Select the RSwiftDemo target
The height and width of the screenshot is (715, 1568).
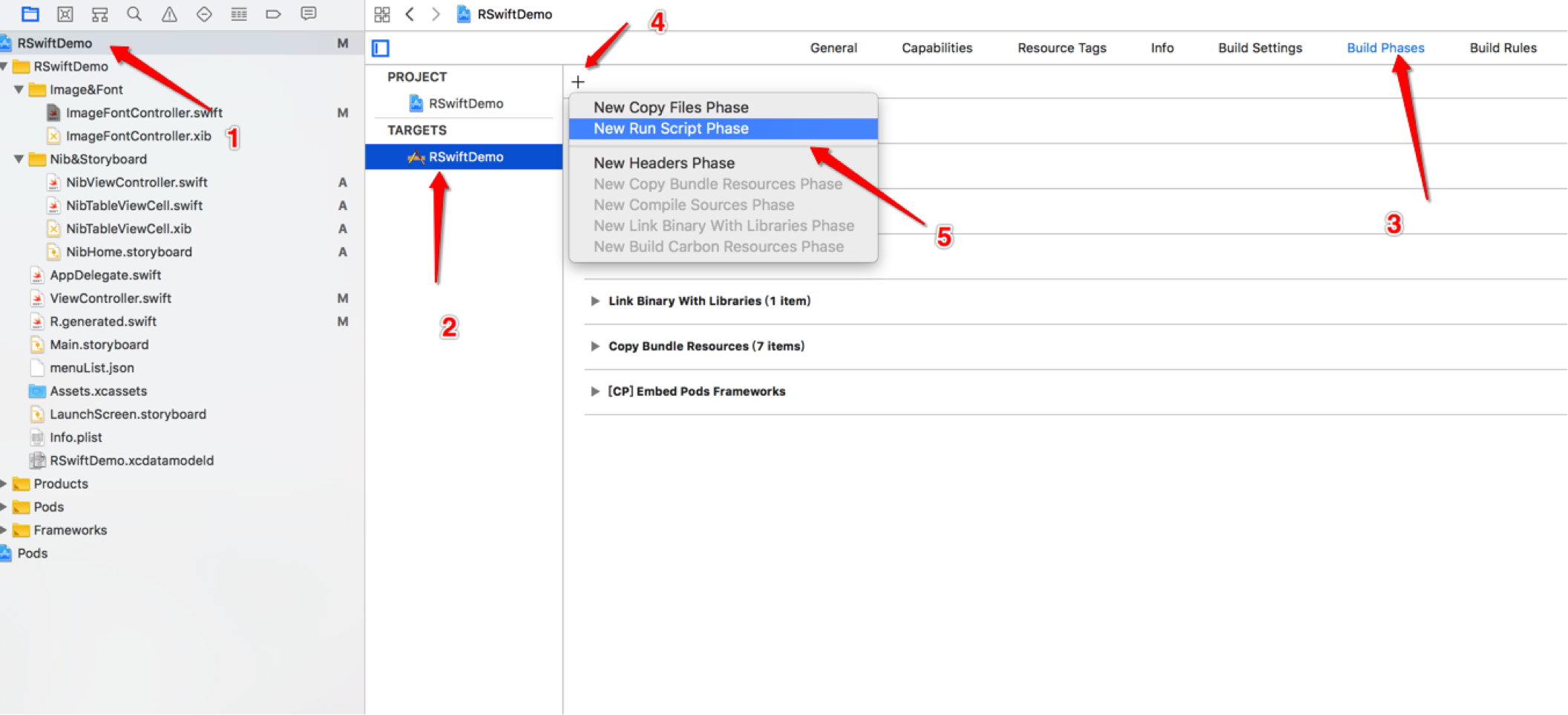(x=464, y=157)
